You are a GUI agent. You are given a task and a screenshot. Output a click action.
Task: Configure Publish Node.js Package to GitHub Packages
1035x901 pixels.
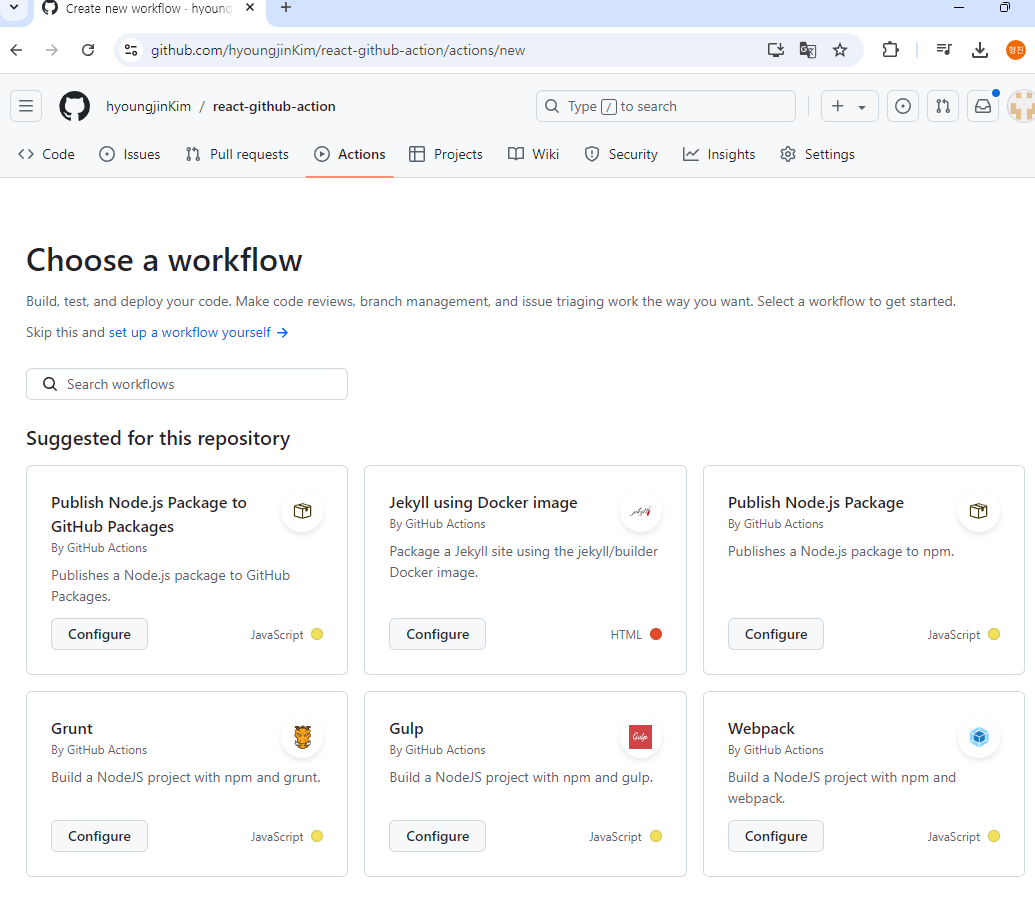[x=100, y=634]
